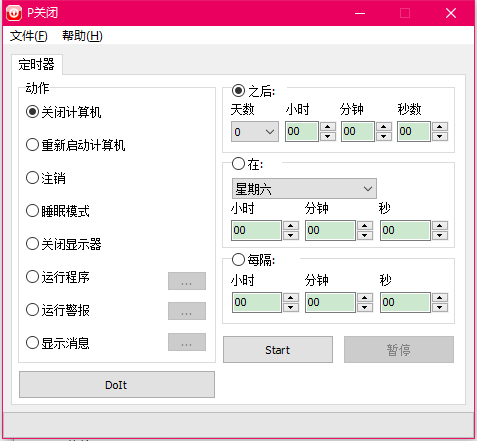Viewport: 477px width, 441px height.
Task: Click ellipsis button next to 运行警报
Action: (x=187, y=311)
